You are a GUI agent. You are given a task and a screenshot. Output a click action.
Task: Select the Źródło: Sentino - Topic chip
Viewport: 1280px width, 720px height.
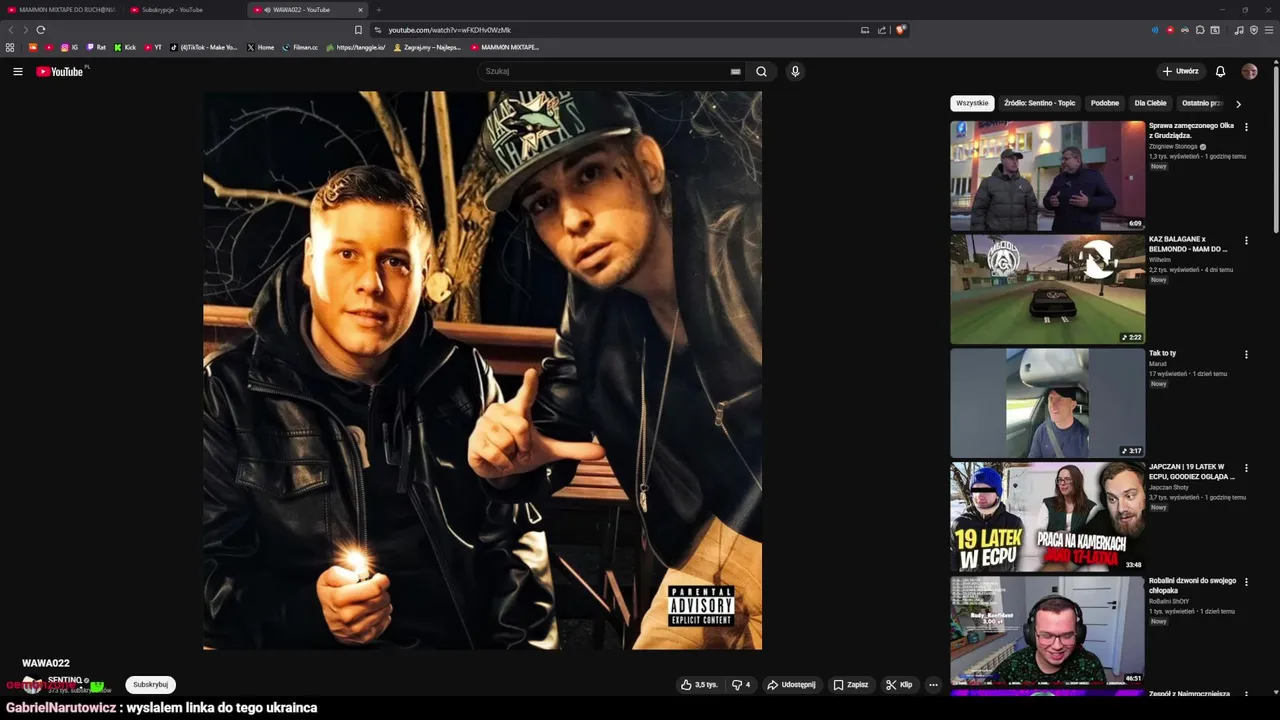coord(1039,103)
